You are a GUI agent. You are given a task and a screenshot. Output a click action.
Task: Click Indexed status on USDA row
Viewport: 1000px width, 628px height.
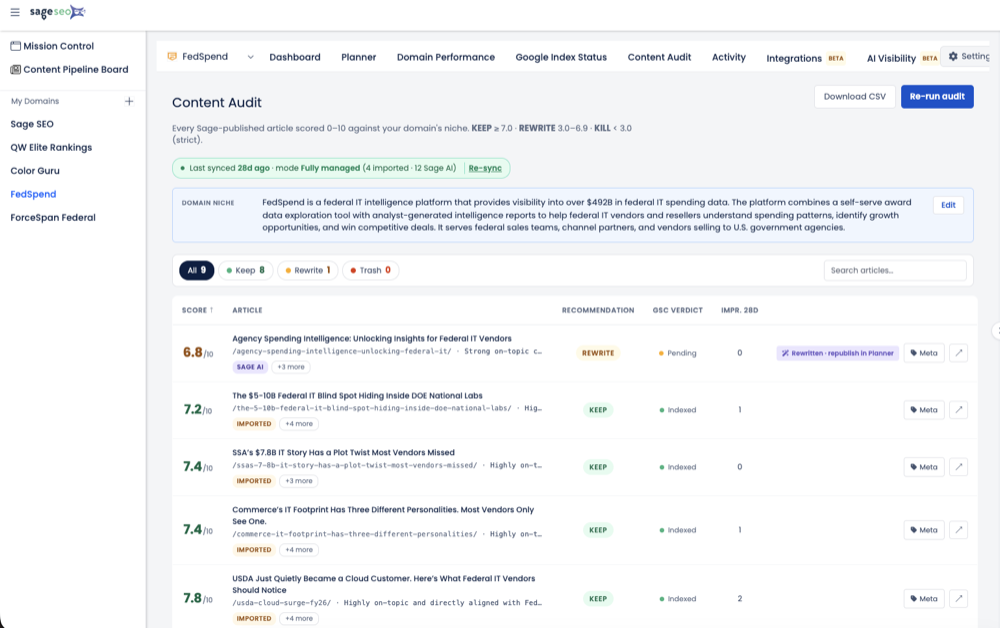click(x=678, y=599)
